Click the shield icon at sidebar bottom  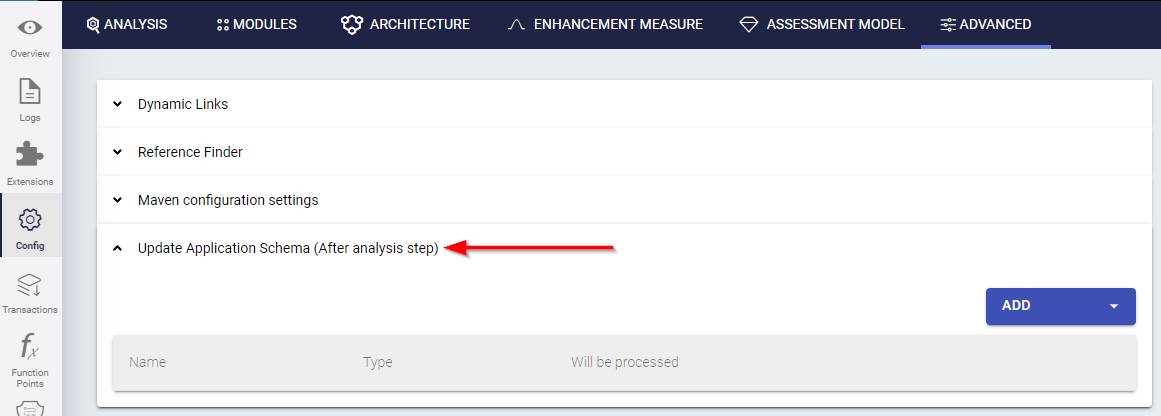click(x=30, y=408)
